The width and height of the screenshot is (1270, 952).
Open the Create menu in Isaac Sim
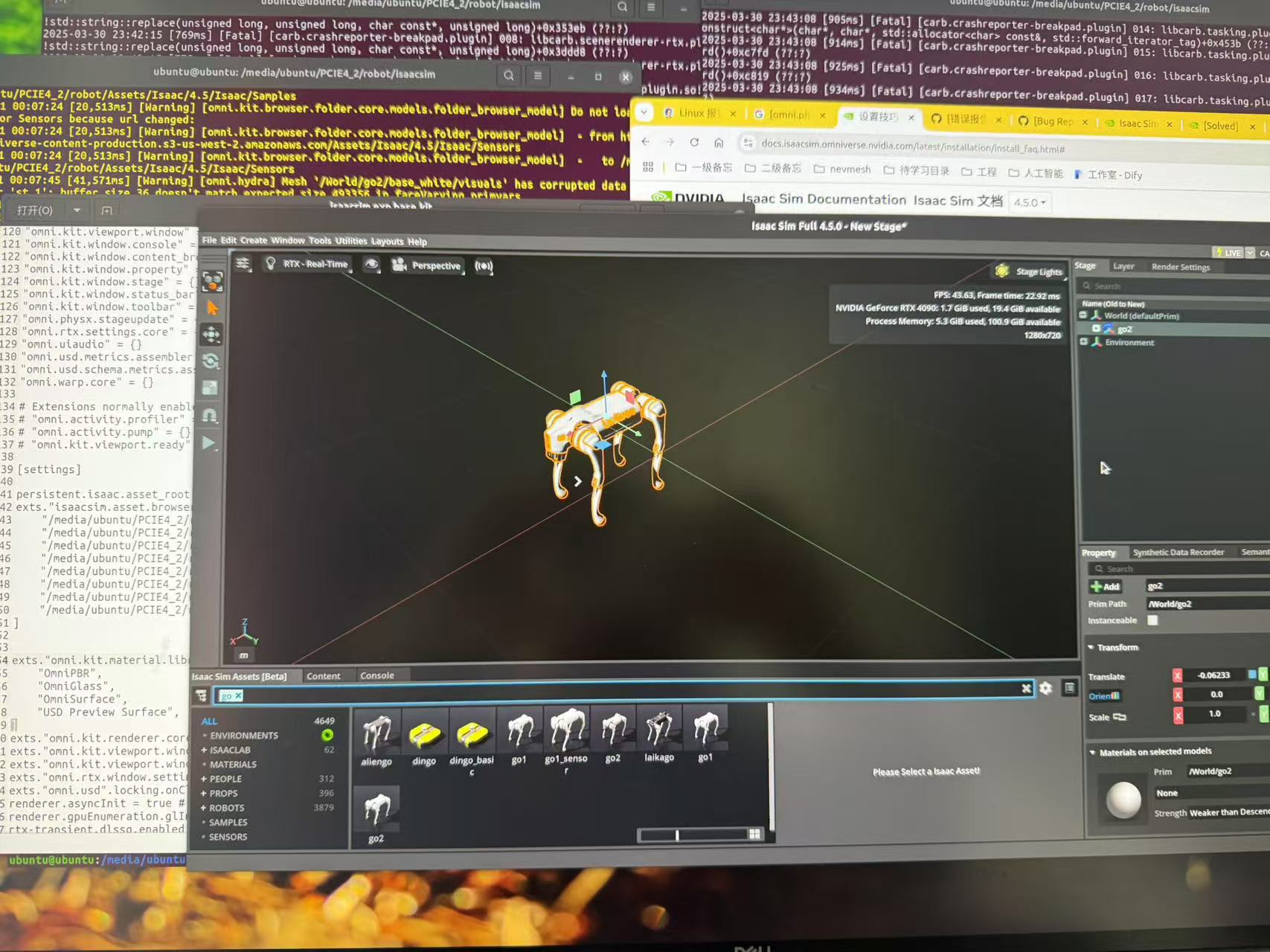(254, 240)
